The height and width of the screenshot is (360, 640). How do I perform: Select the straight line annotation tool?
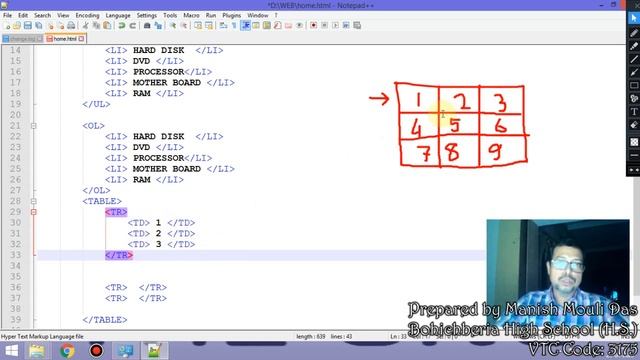click(x=634, y=59)
